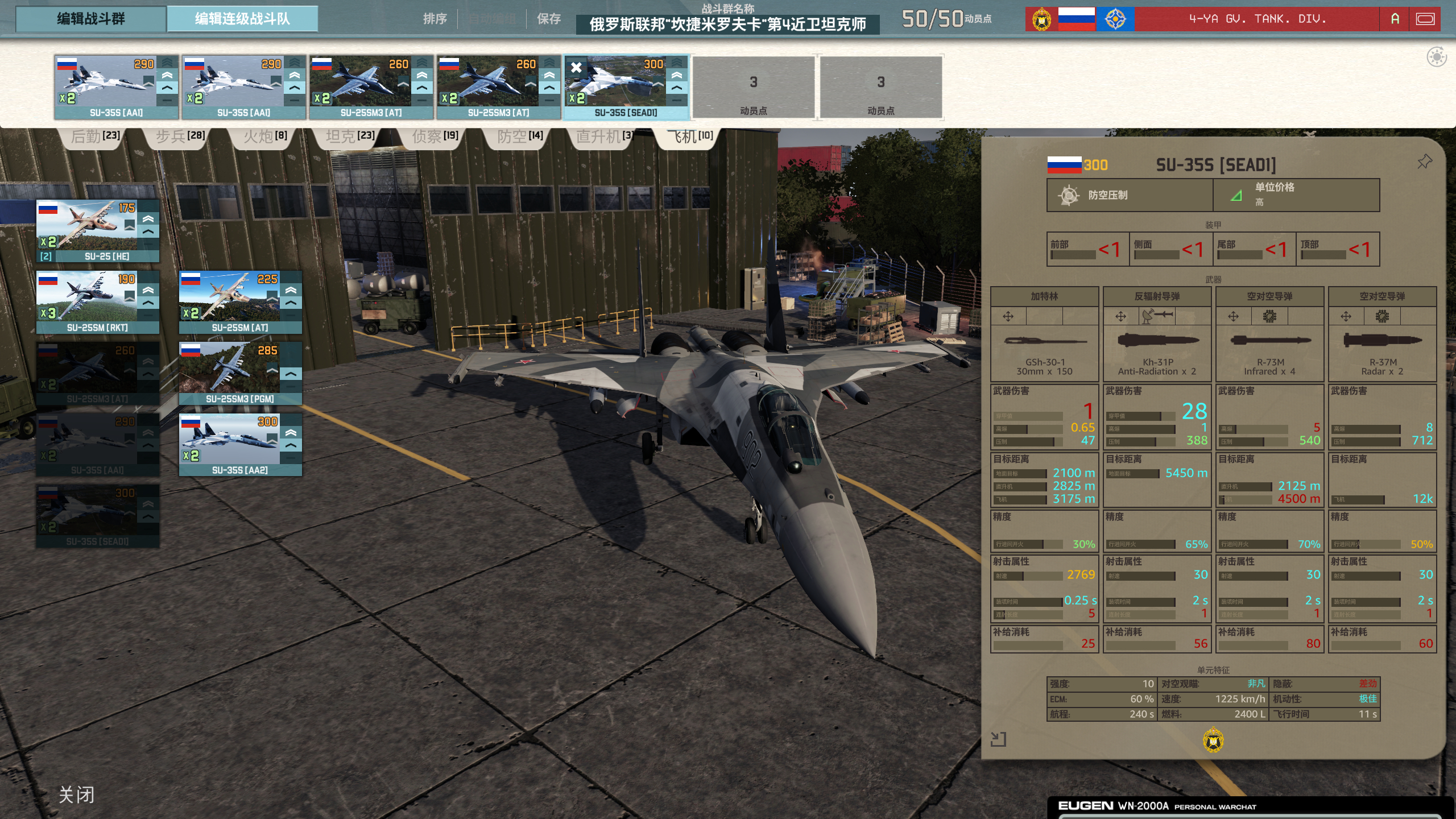Click the chip trait icon in the R-73M column
The width and height of the screenshot is (1456, 819).
1269,316
